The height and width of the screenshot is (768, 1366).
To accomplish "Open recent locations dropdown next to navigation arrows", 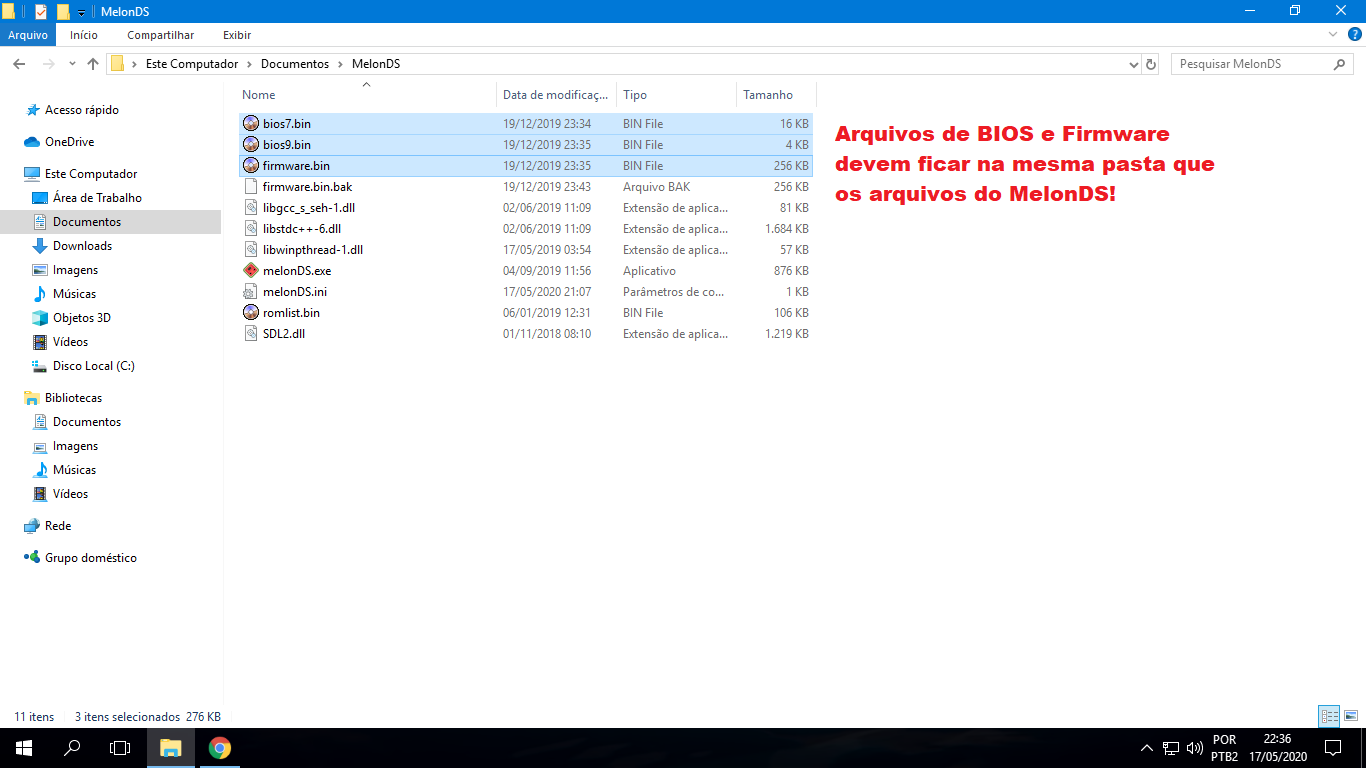I will 71,63.
